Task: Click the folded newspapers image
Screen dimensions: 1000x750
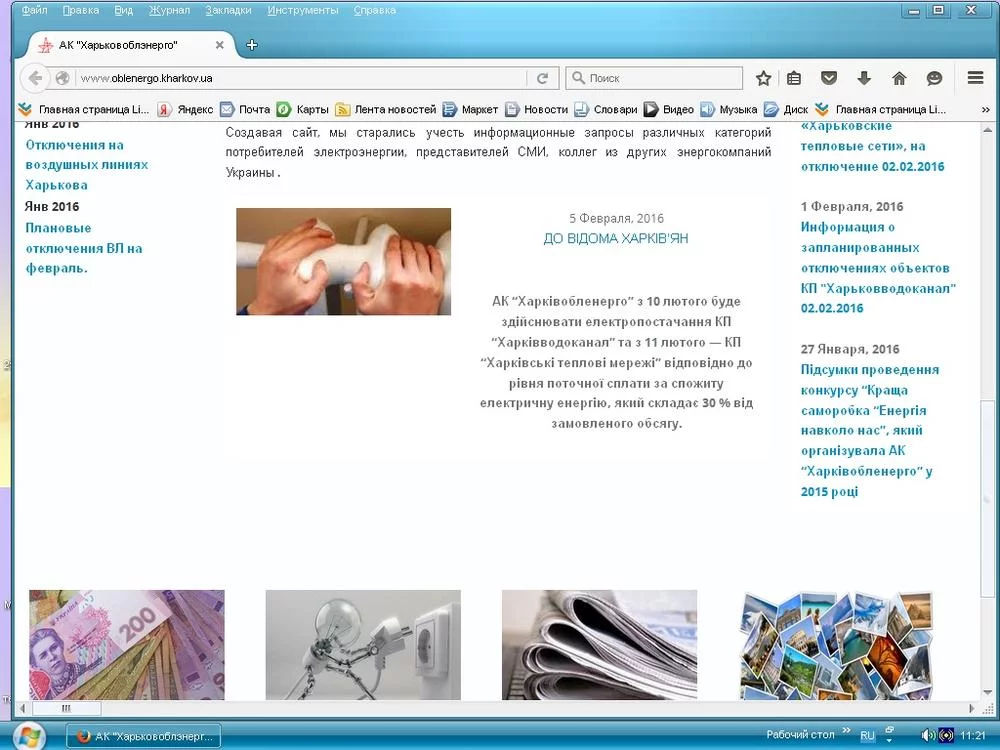Action: pos(599,645)
